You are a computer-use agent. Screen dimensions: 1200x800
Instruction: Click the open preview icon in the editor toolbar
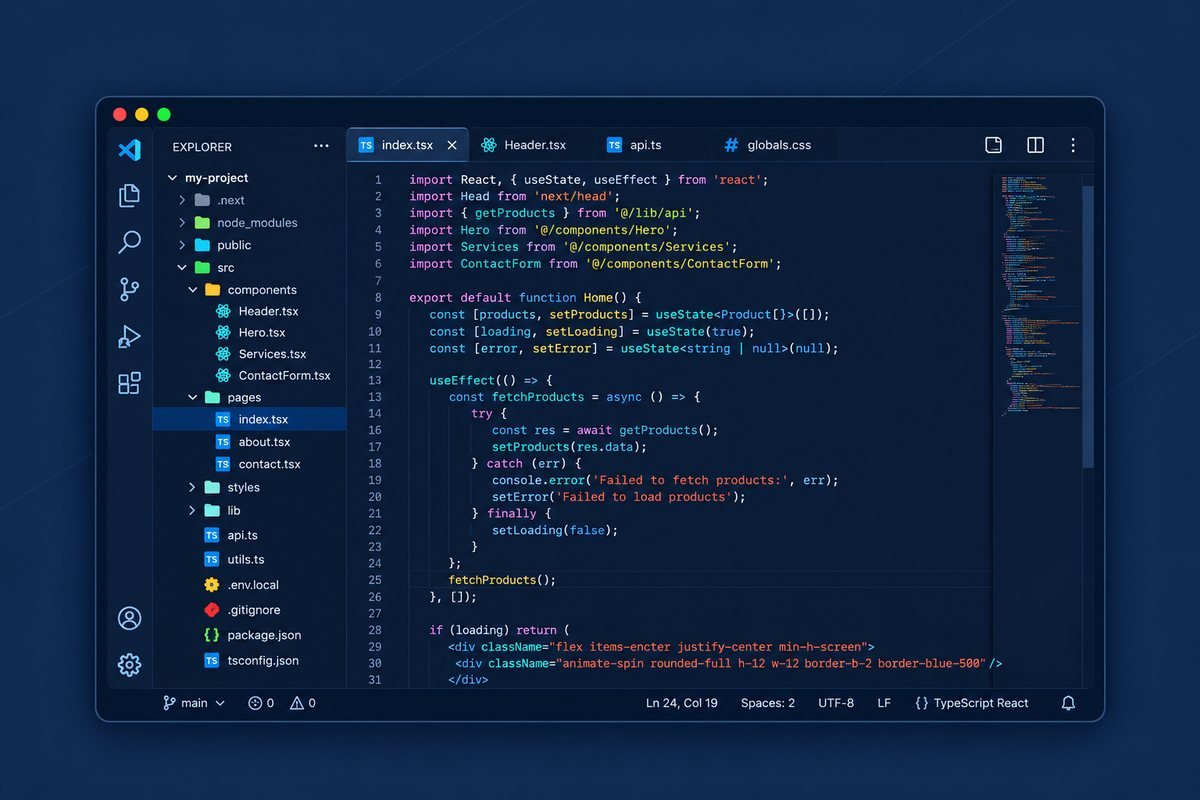(993, 145)
